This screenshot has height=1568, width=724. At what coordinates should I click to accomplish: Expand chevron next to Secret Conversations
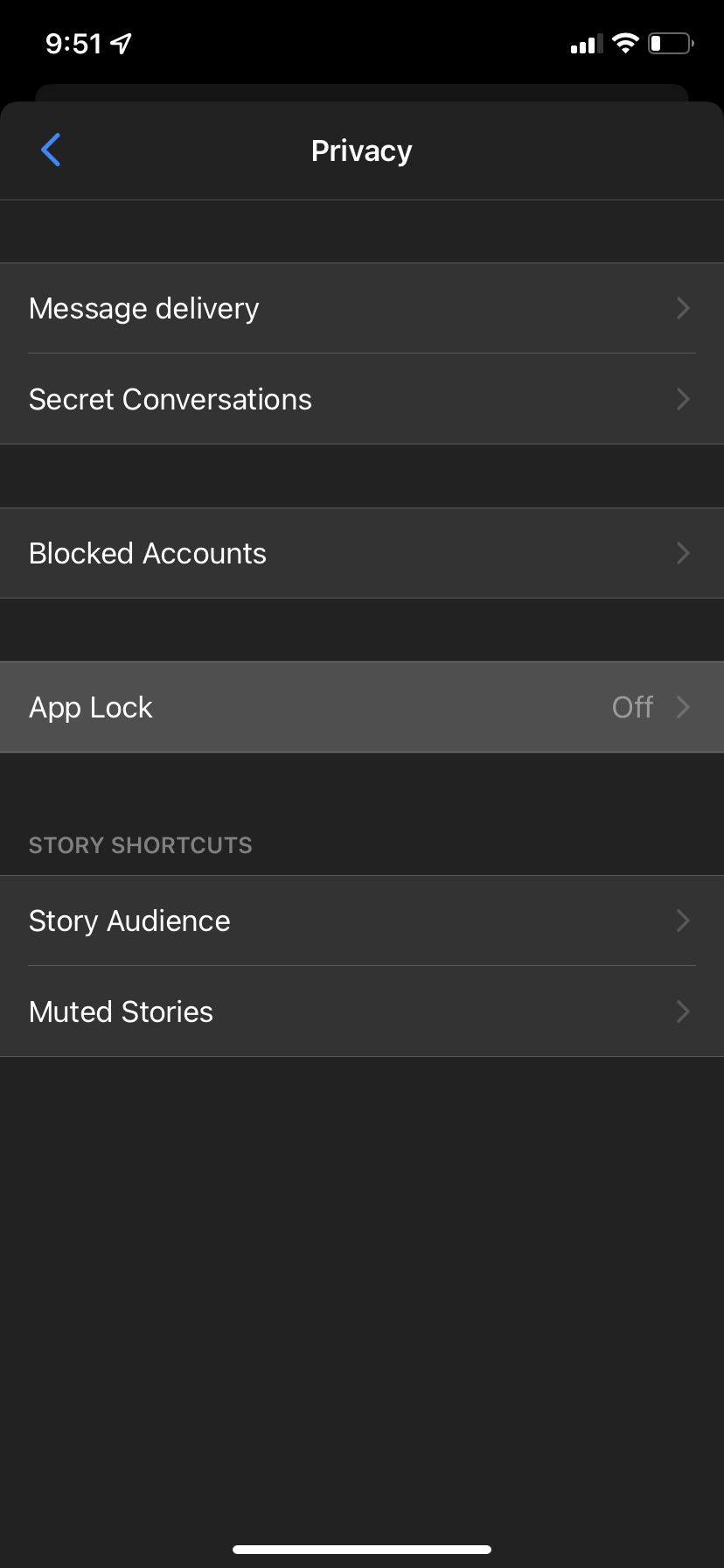(684, 399)
